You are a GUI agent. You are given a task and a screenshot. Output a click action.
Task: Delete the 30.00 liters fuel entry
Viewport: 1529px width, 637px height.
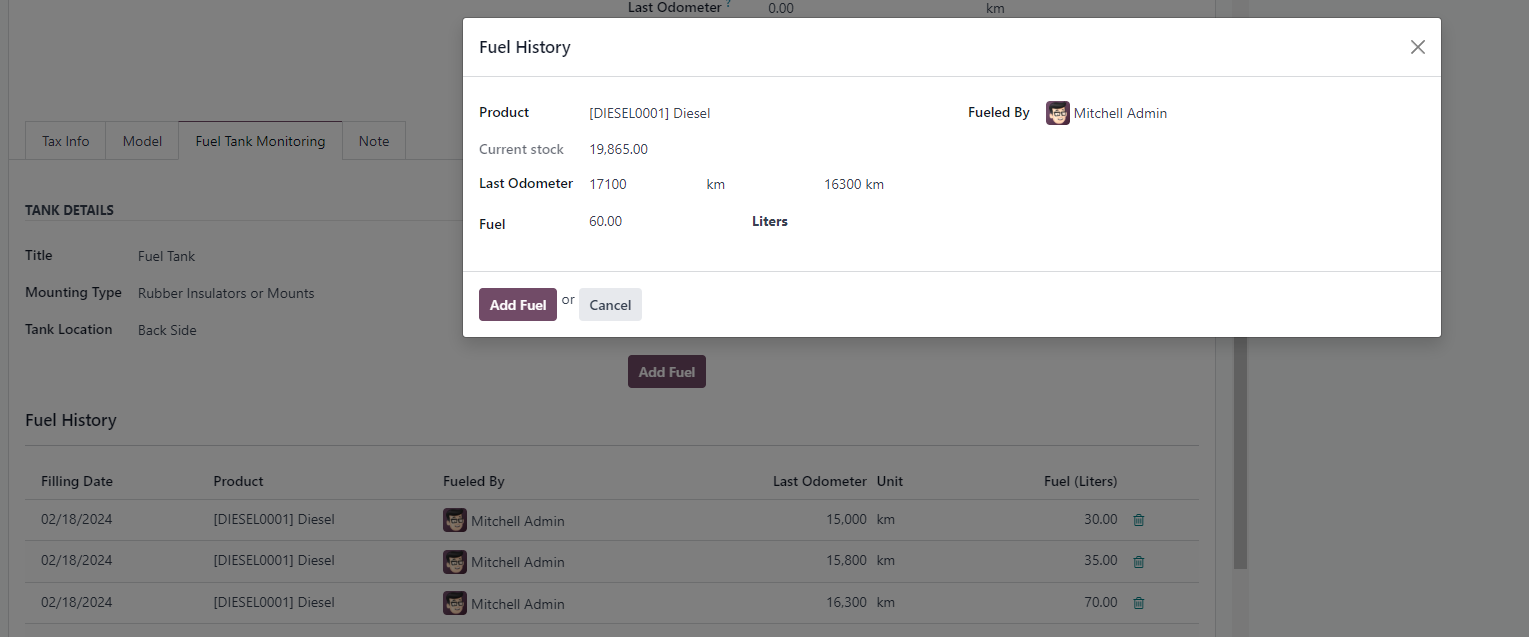(1138, 520)
